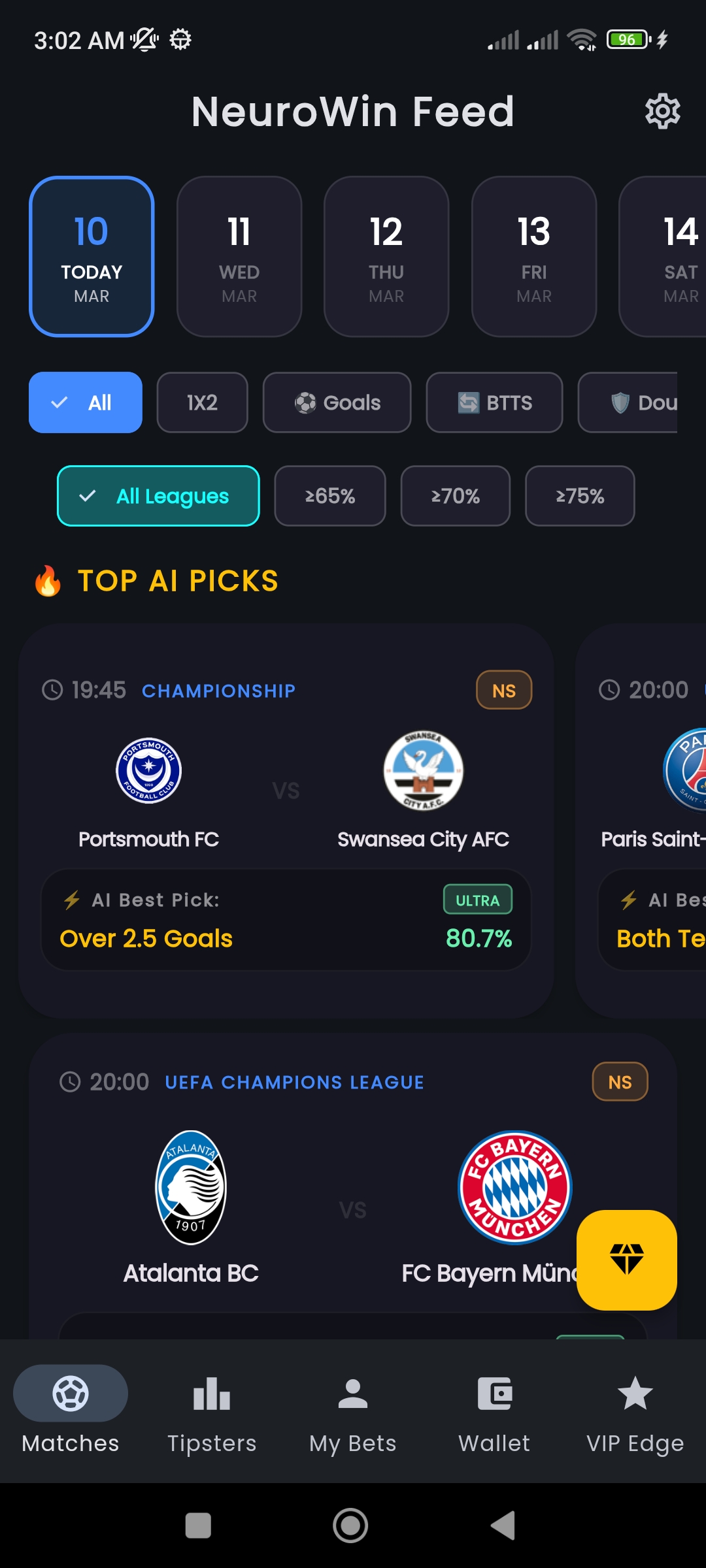Open the settings gear icon

point(663,111)
